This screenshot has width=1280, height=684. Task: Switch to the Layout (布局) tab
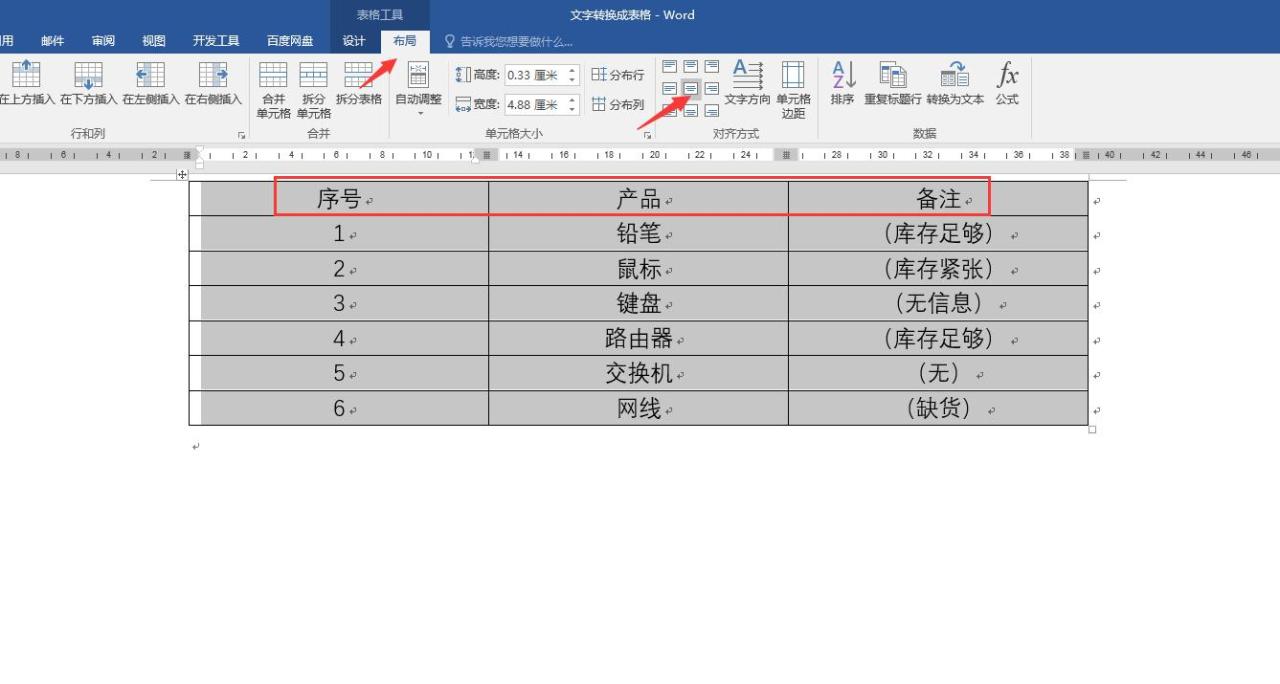coord(405,41)
